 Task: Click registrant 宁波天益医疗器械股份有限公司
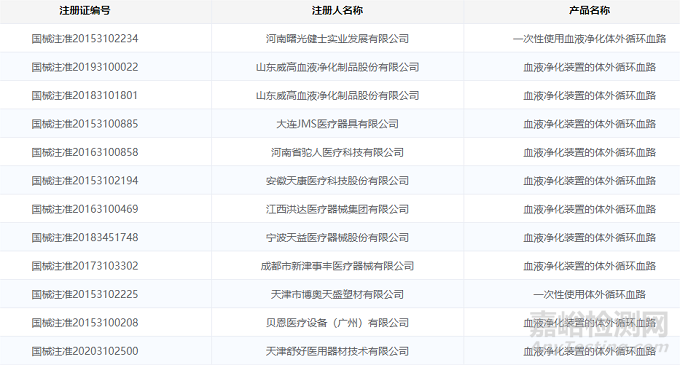(x=337, y=238)
